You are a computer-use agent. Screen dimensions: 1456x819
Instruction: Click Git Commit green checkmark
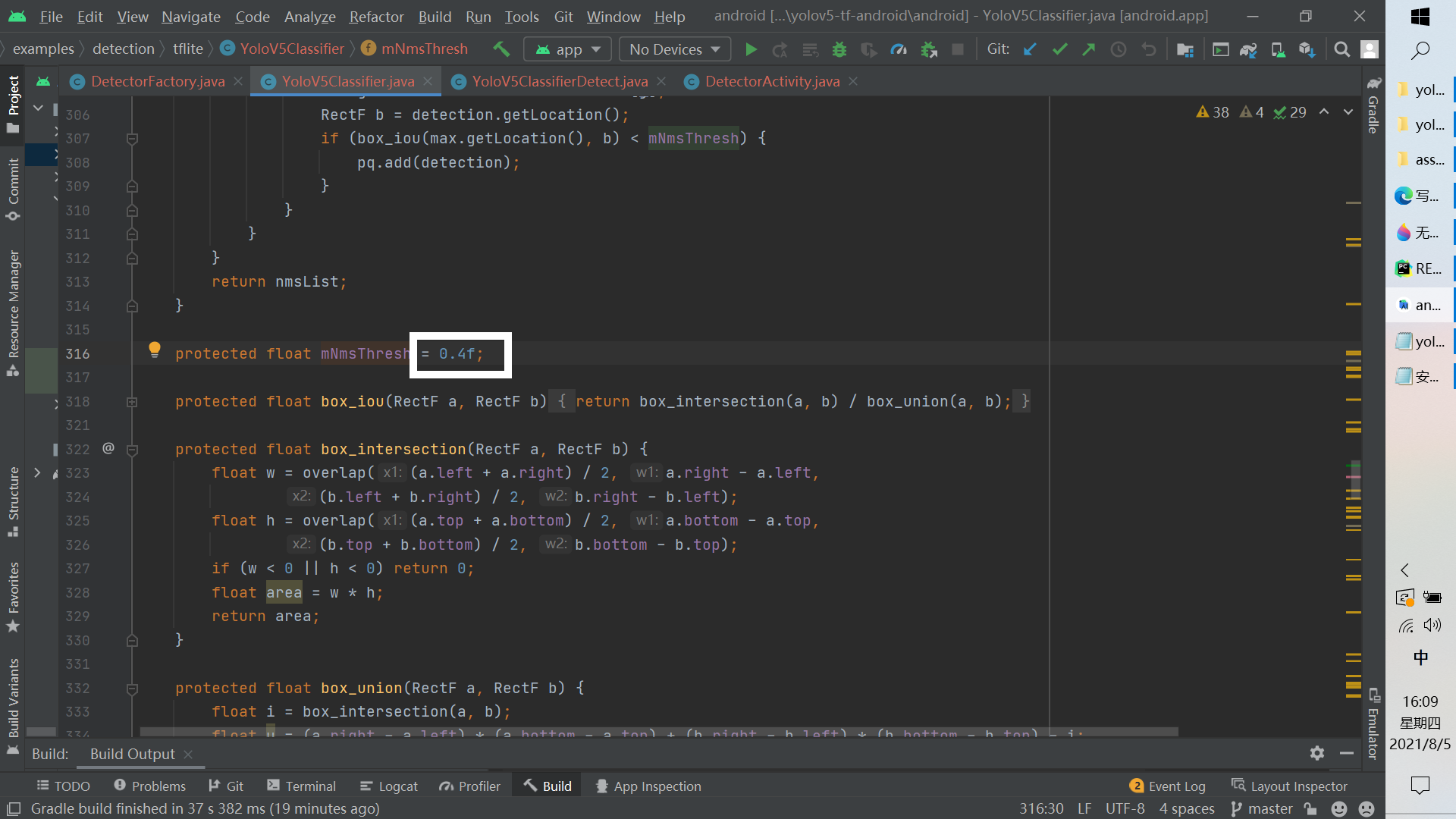coord(1059,50)
